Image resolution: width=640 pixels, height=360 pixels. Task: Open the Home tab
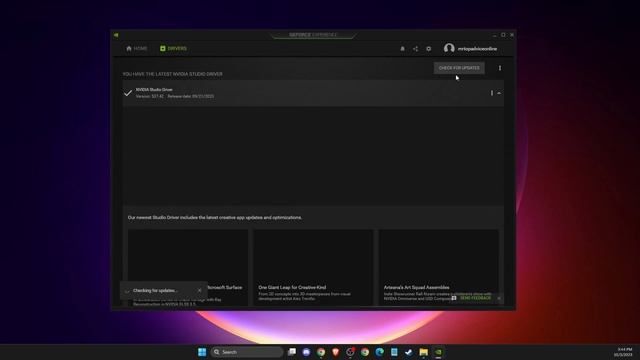136,49
